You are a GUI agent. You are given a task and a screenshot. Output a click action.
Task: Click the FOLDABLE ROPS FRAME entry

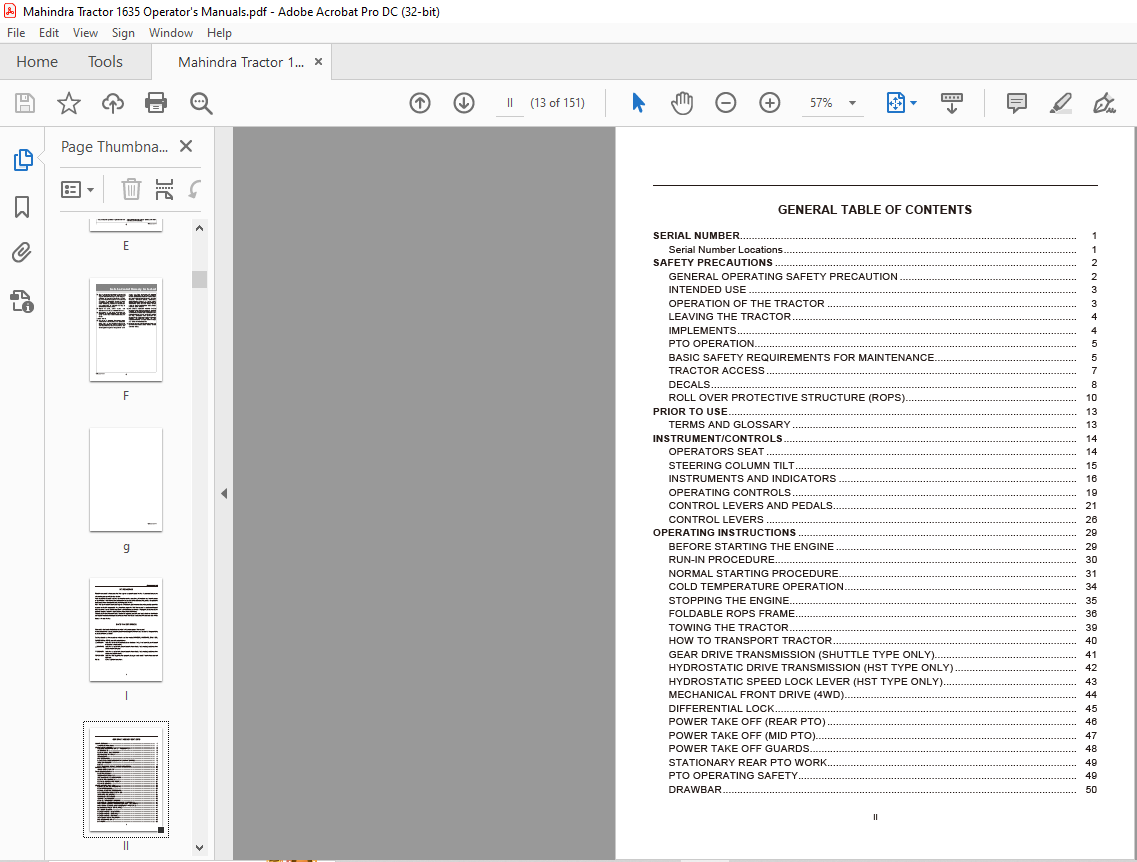882,613
